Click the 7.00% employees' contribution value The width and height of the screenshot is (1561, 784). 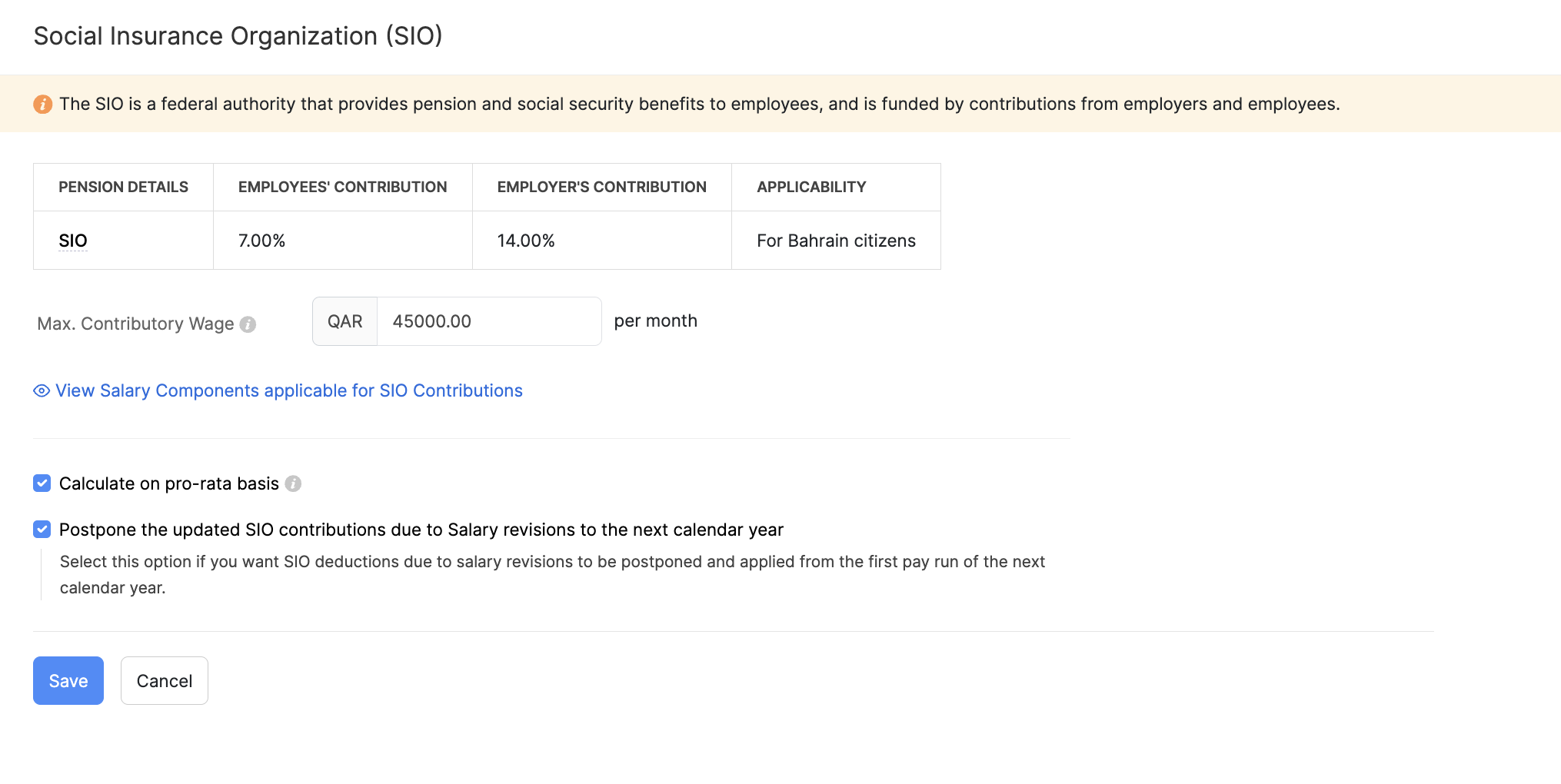coord(261,241)
